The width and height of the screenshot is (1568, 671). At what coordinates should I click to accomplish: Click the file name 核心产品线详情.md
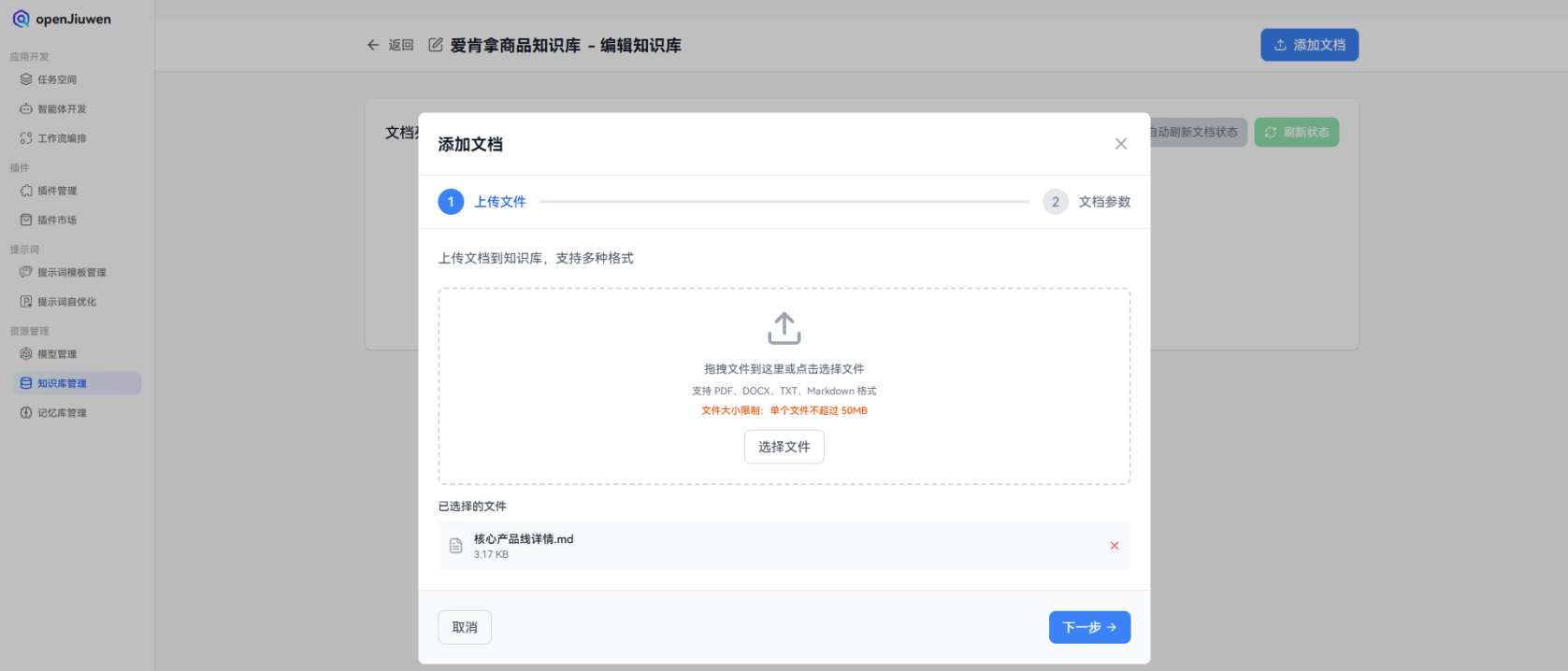point(524,539)
